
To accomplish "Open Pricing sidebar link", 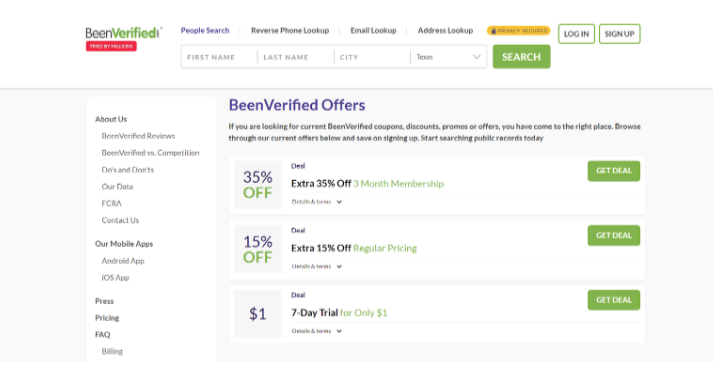I will click(x=107, y=318).
